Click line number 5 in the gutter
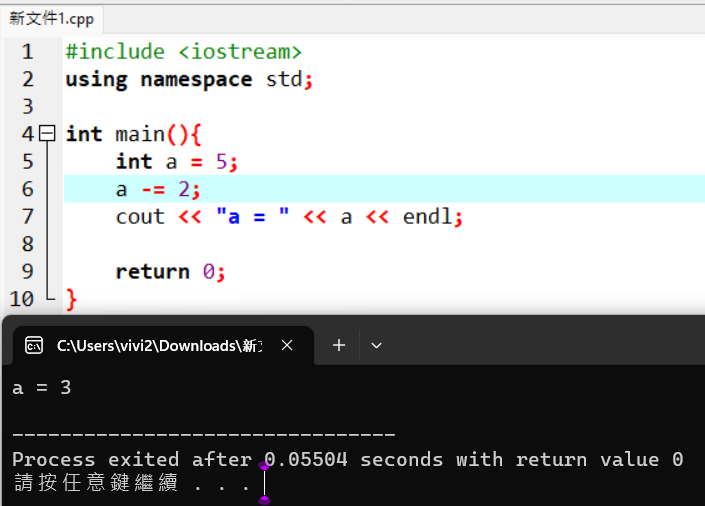The width and height of the screenshot is (705, 506). (x=27, y=161)
